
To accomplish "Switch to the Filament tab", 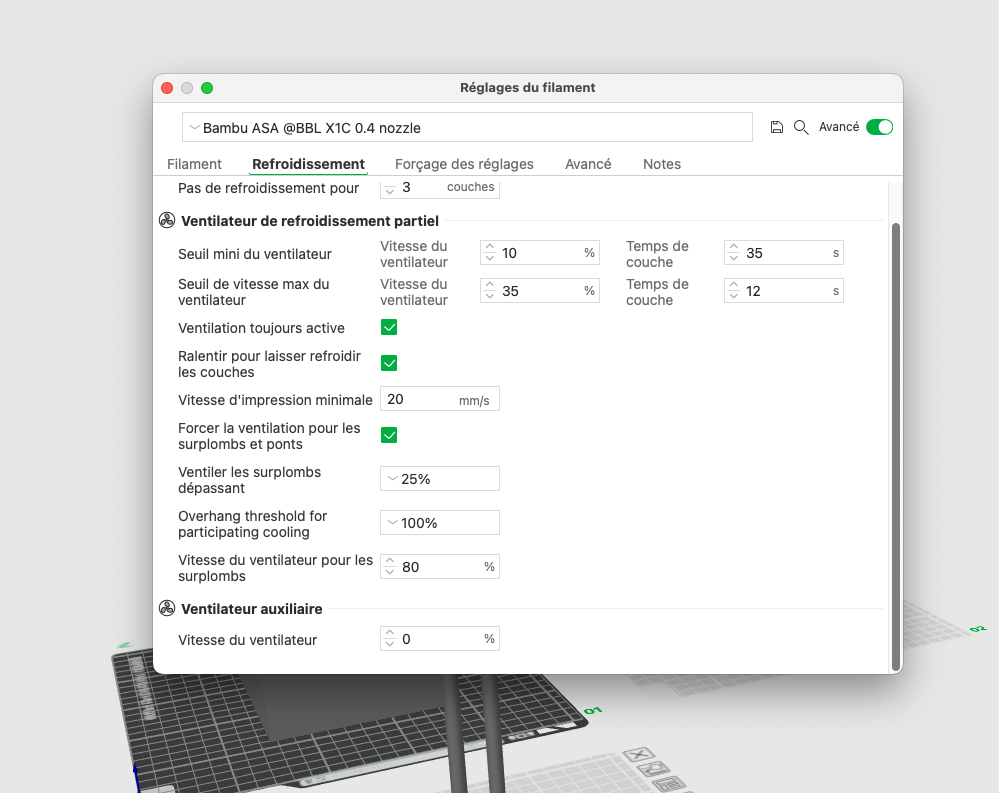I will 194,164.
